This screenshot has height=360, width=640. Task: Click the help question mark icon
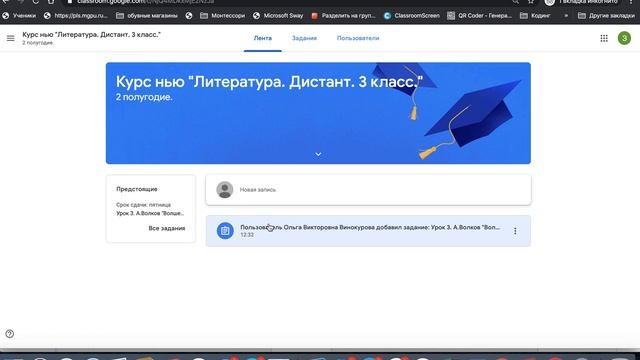click(9, 334)
